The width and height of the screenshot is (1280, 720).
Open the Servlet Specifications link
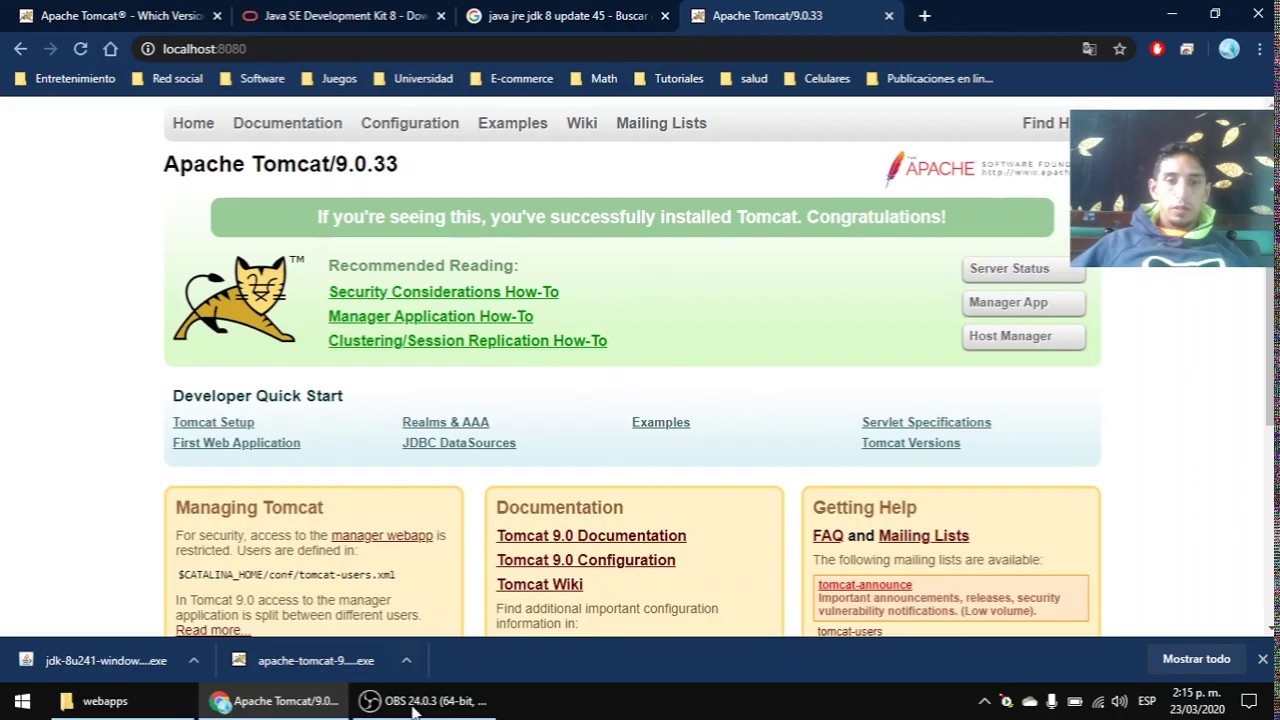[926, 422]
